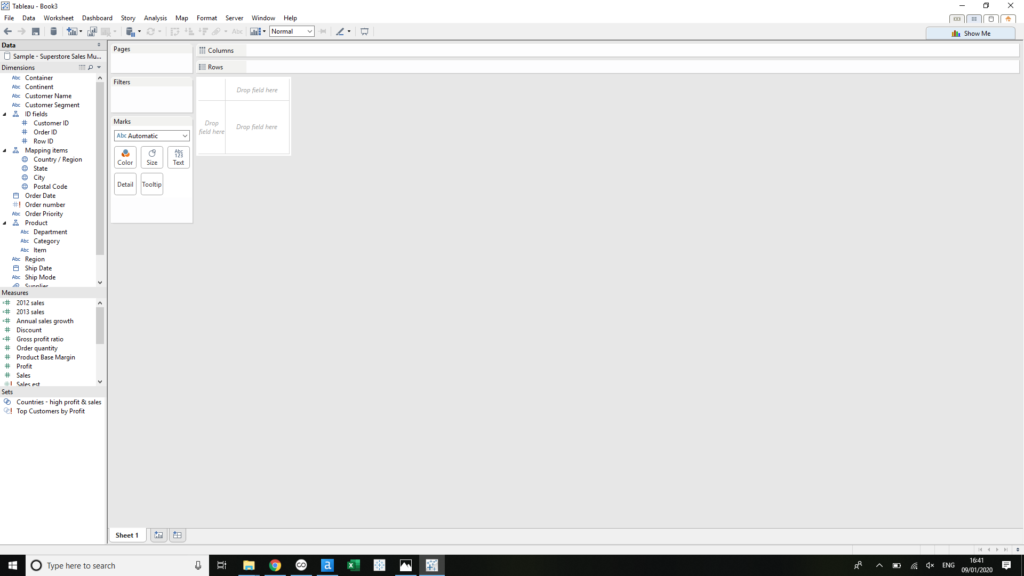Click the Tooltip button on Marks card
Image resolution: width=1024 pixels, height=576 pixels.
point(152,184)
